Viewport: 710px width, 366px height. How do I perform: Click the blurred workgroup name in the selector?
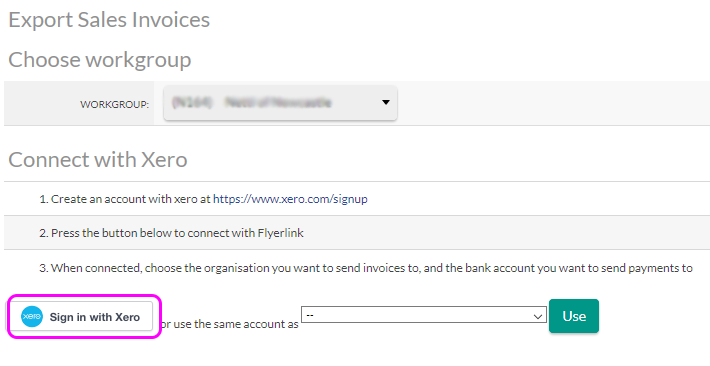[252, 103]
